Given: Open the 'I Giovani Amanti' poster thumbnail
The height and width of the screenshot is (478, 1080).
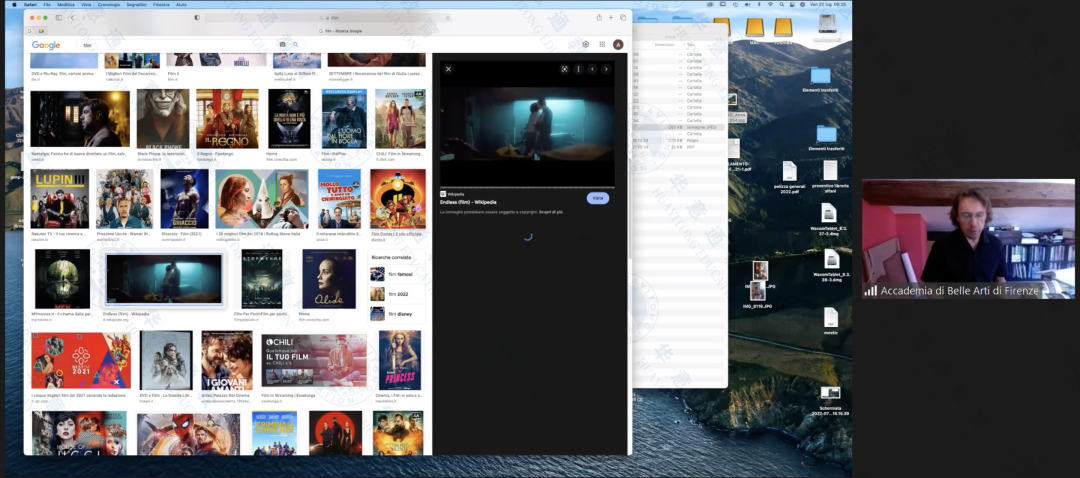Looking at the screenshot, I should [x=227, y=360].
